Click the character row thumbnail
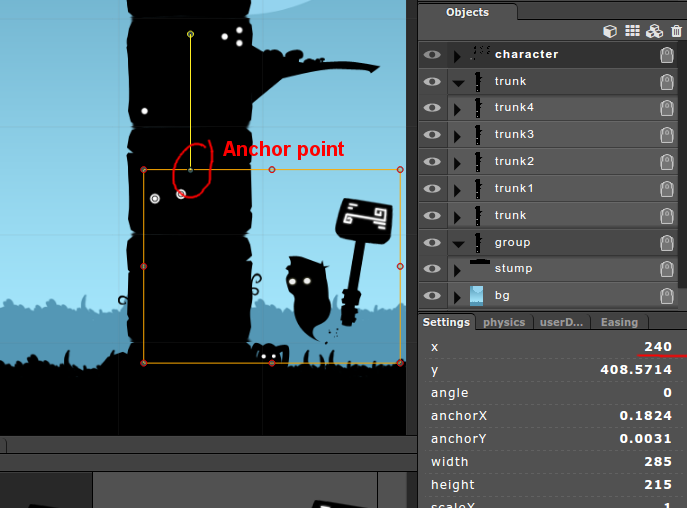 [480, 53]
